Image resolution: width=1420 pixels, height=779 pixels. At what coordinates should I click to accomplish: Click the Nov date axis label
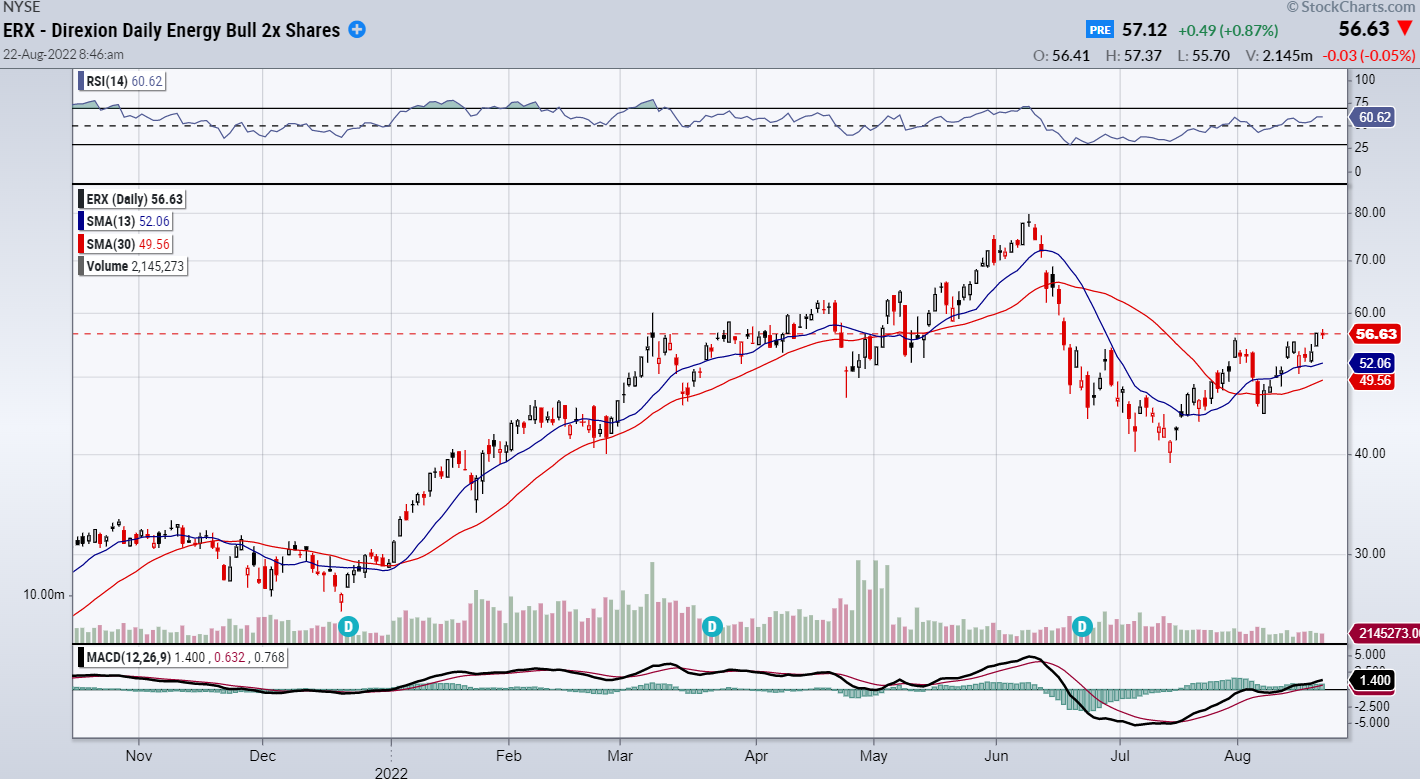[x=138, y=756]
